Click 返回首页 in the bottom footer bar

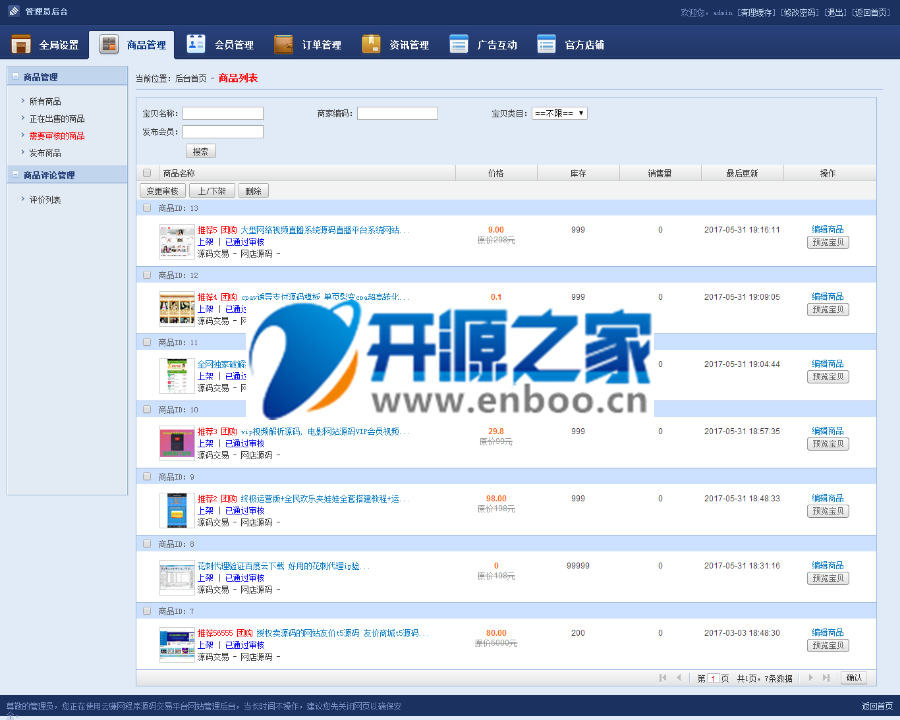pyautogui.click(x=877, y=706)
